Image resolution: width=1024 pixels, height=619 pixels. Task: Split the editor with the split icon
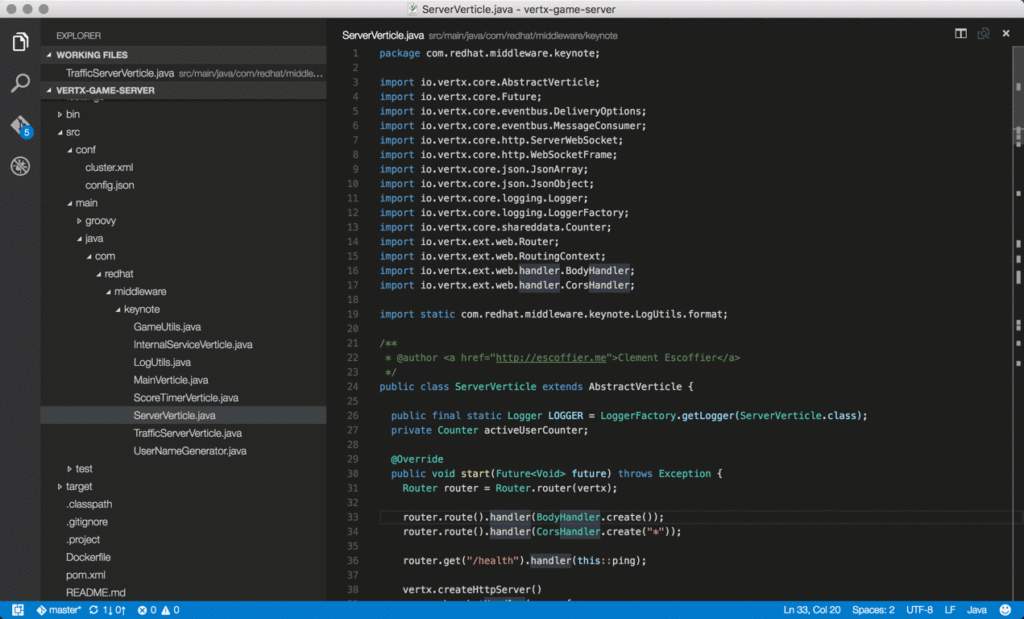click(x=960, y=34)
